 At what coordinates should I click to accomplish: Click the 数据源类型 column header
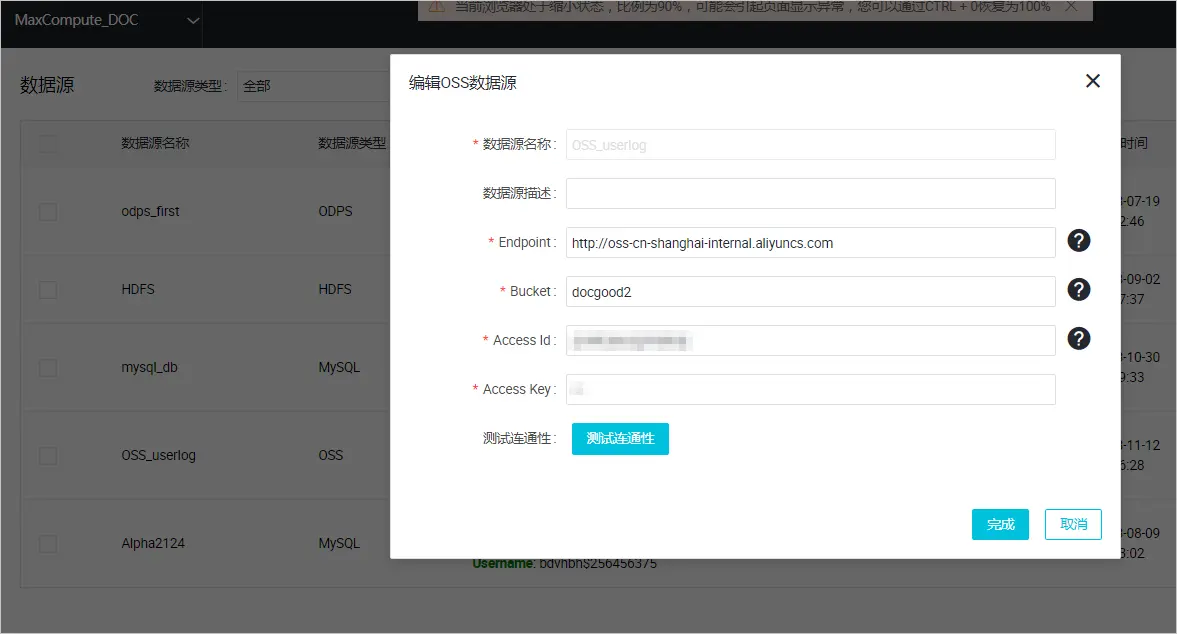click(x=352, y=143)
